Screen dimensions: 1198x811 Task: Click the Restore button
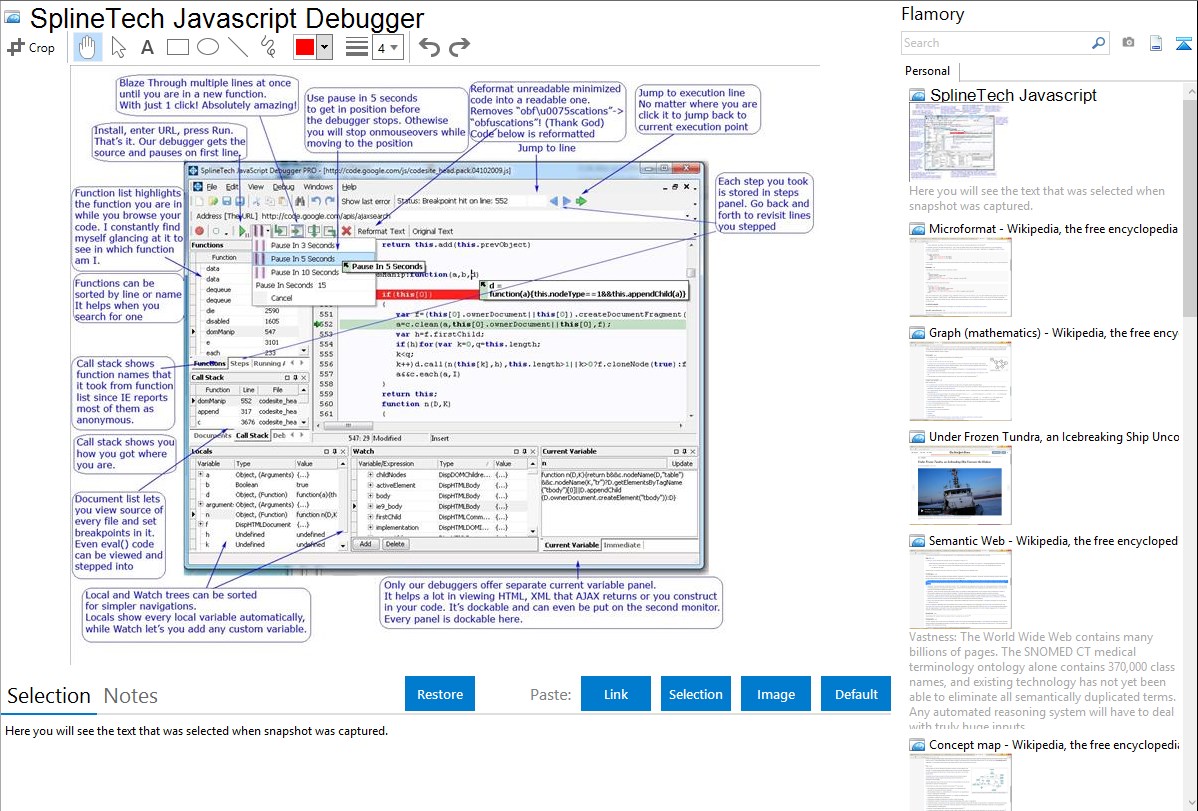[440, 694]
